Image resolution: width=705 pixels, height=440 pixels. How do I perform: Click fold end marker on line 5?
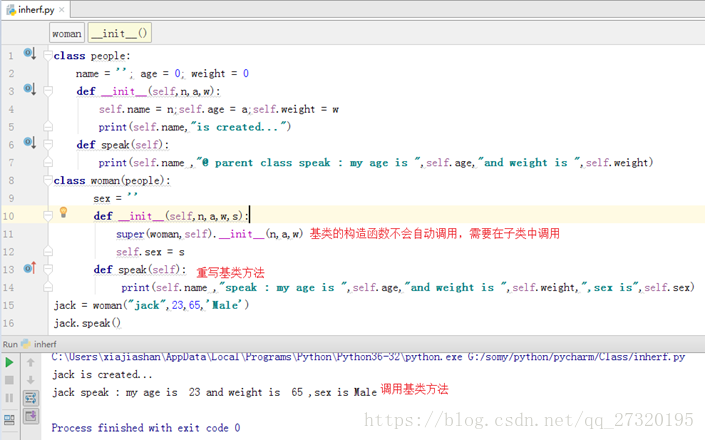tap(48, 126)
